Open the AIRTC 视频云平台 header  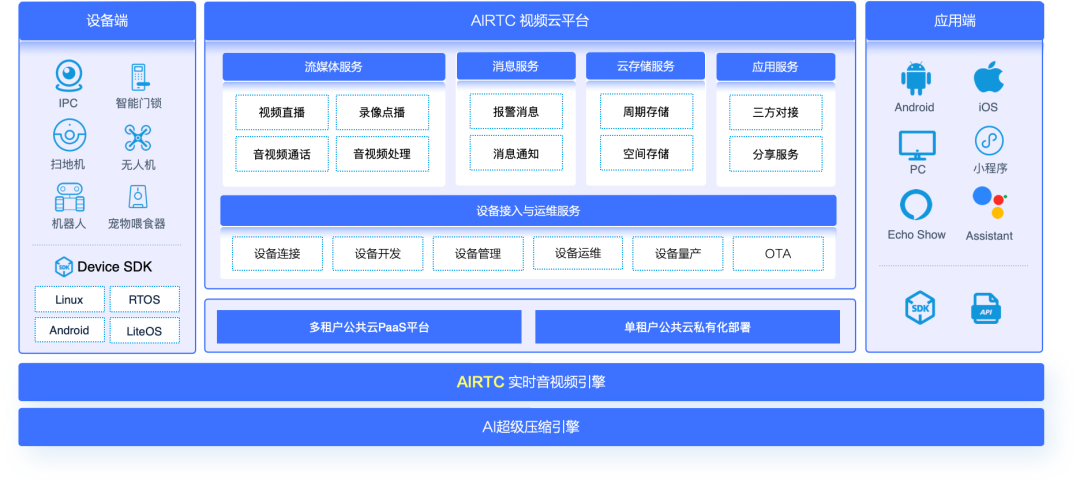[530, 21]
